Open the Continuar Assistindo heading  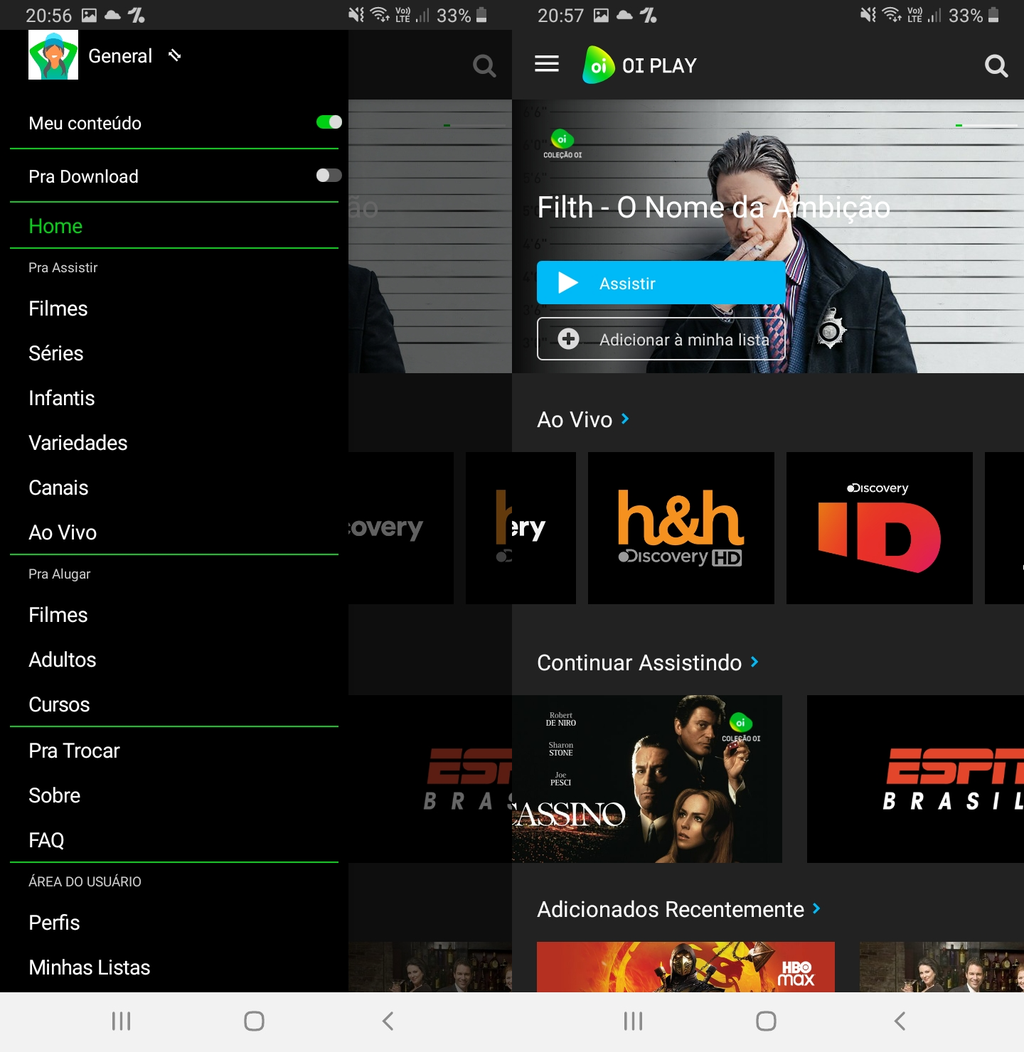pyautogui.click(x=639, y=663)
